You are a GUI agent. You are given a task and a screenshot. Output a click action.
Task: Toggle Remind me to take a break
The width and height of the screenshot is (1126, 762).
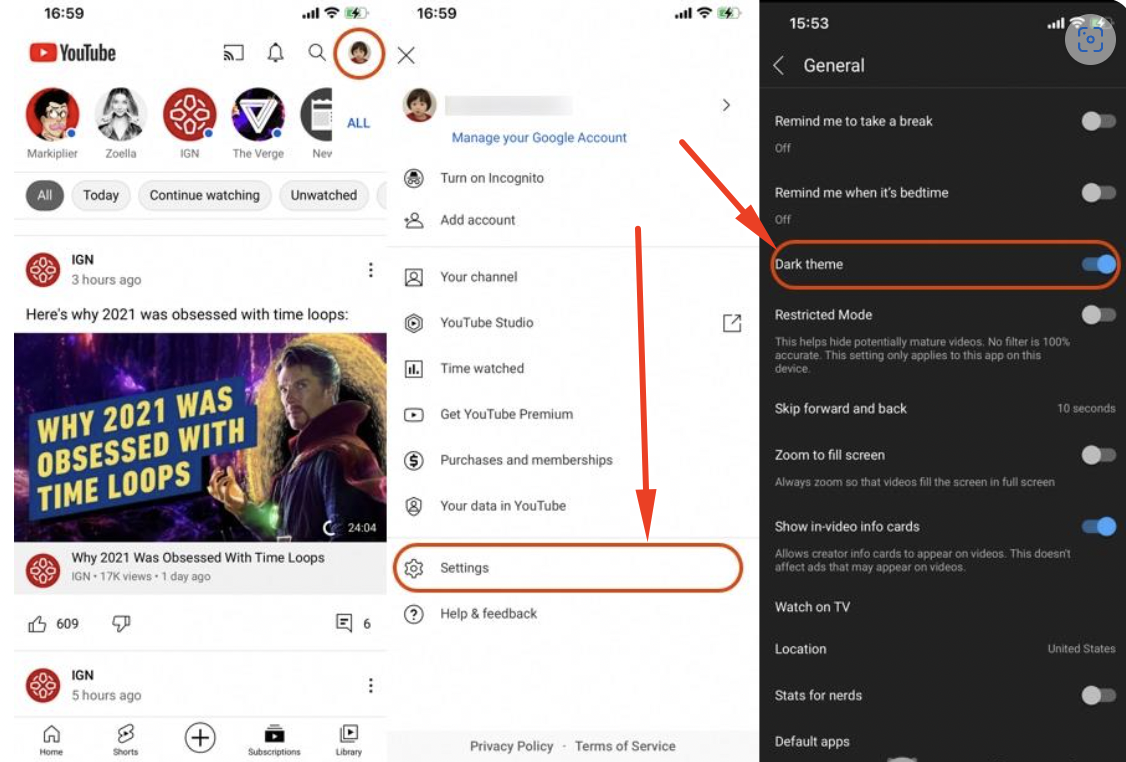pyautogui.click(x=1098, y=121)
